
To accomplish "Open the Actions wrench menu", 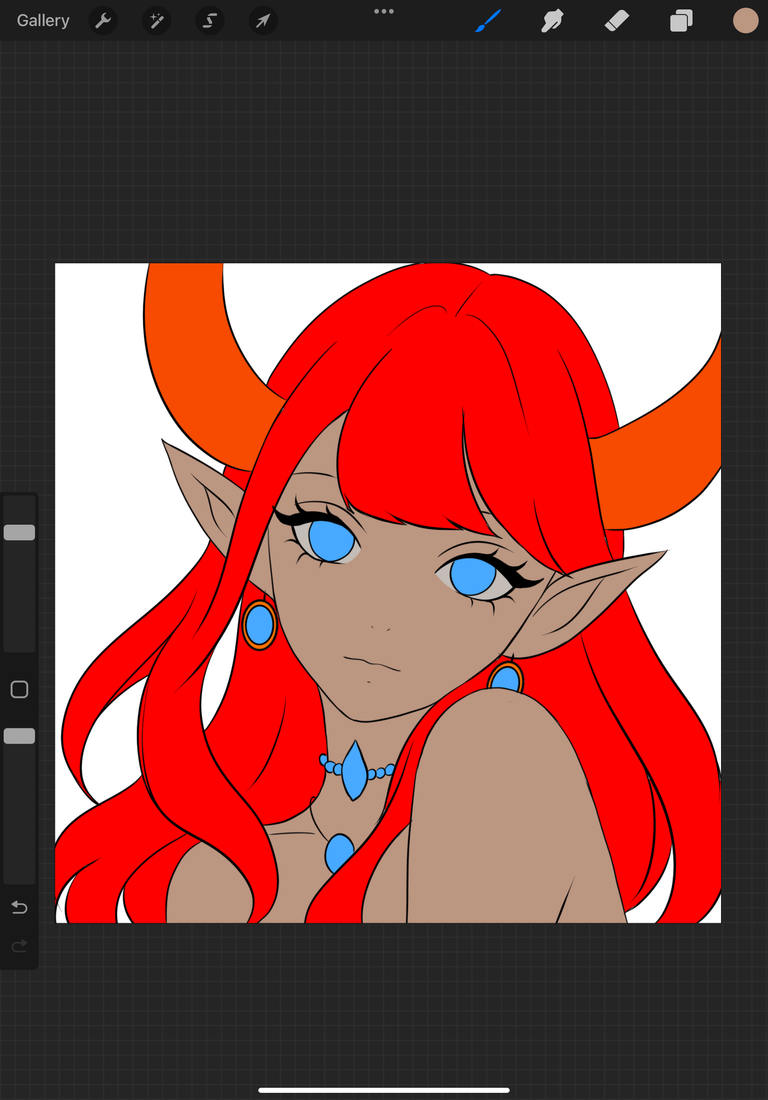I will click(x=103, y=21).
